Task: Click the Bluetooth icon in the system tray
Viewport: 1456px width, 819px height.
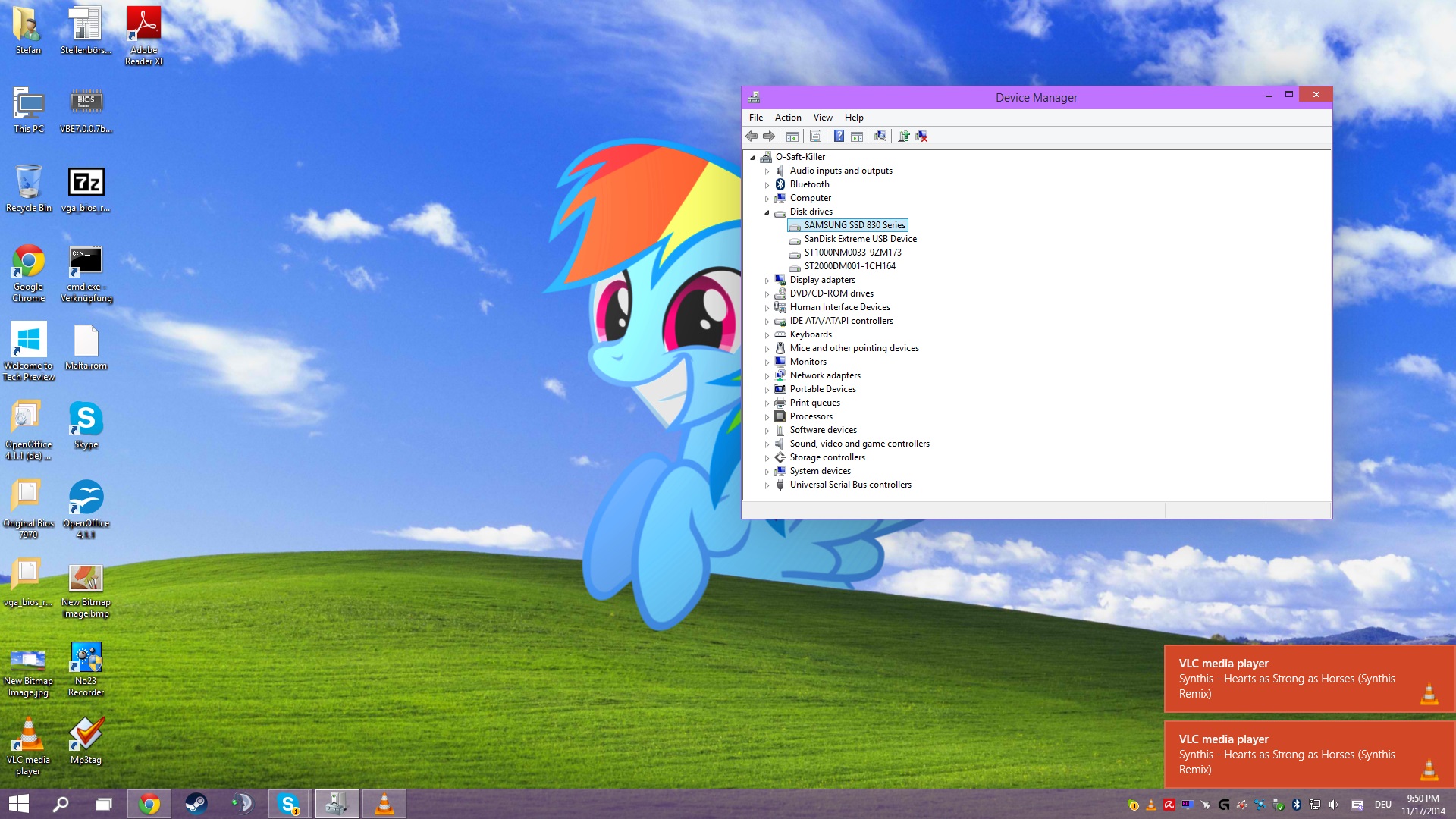Action: click(1297, 805)
